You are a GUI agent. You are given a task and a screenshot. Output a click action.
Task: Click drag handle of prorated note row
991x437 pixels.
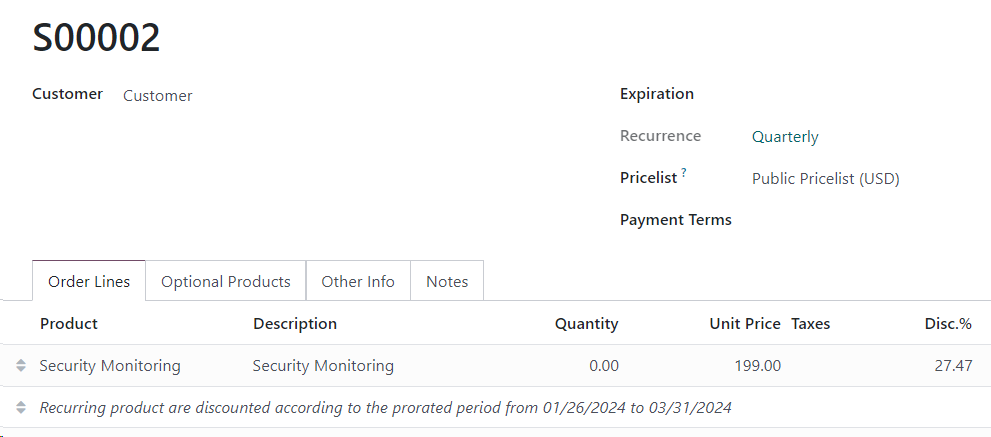pyautogui.click(x=21, y=408)
